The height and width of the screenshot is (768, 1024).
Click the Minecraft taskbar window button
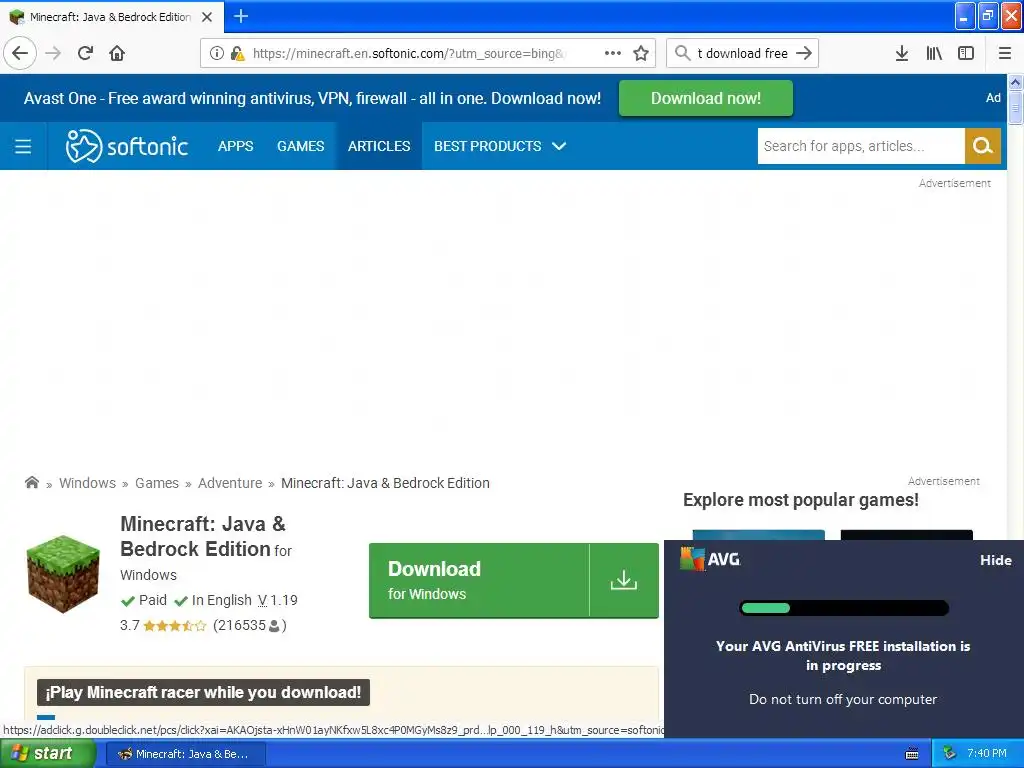(x=185, y=754)
